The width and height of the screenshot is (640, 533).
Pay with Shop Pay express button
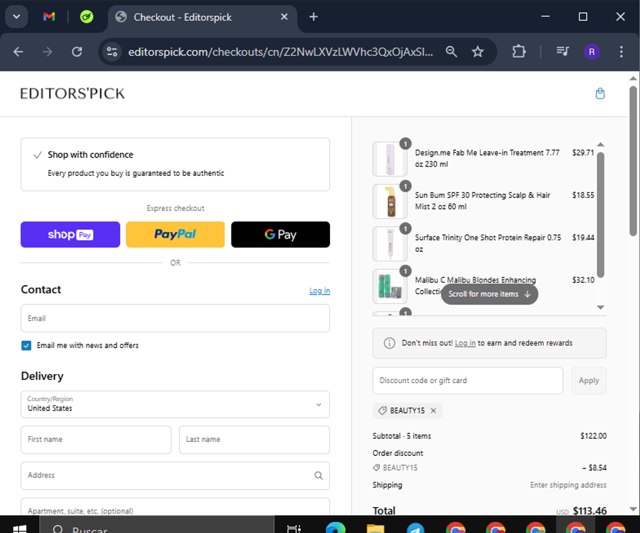(70, 235)
